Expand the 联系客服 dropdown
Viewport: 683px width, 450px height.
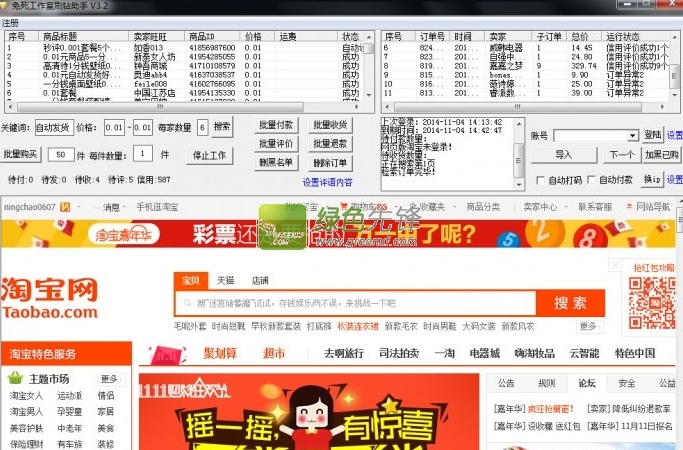(595, 207)
